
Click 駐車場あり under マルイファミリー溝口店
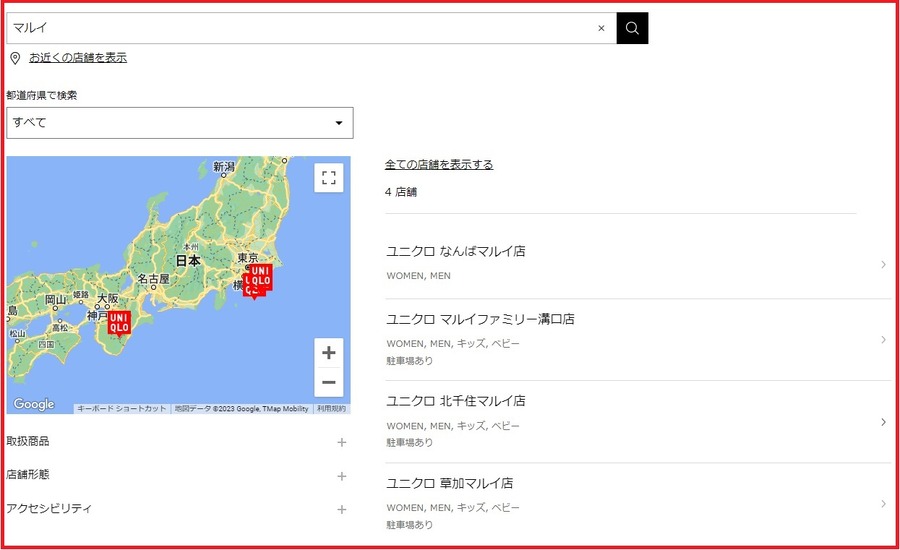coord(410,361)
